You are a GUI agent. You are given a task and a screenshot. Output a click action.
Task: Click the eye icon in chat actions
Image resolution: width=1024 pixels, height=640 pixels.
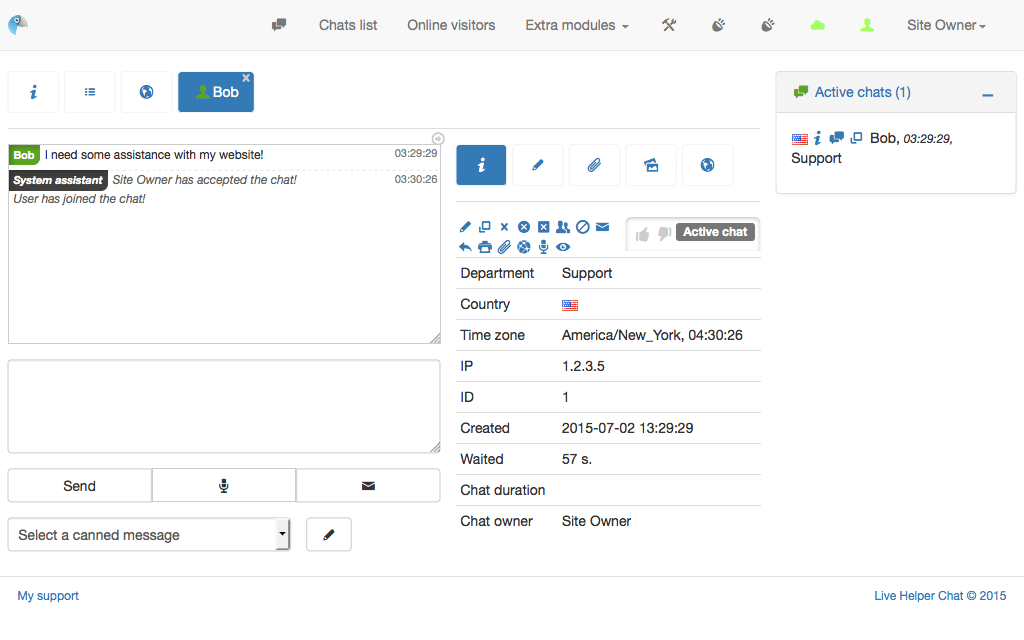pos(563,247)
